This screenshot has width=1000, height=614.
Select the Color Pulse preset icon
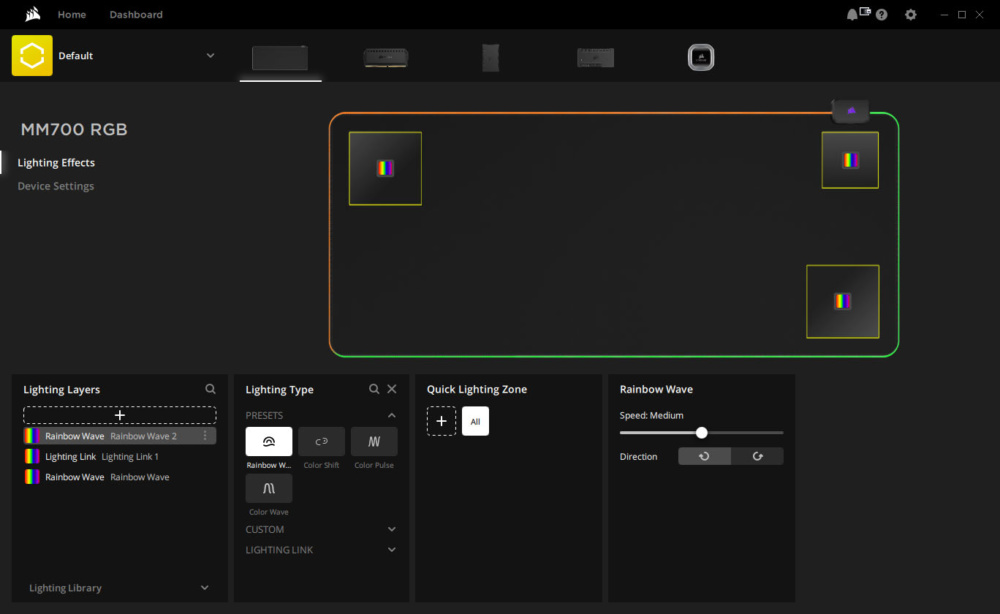(374, 441)
